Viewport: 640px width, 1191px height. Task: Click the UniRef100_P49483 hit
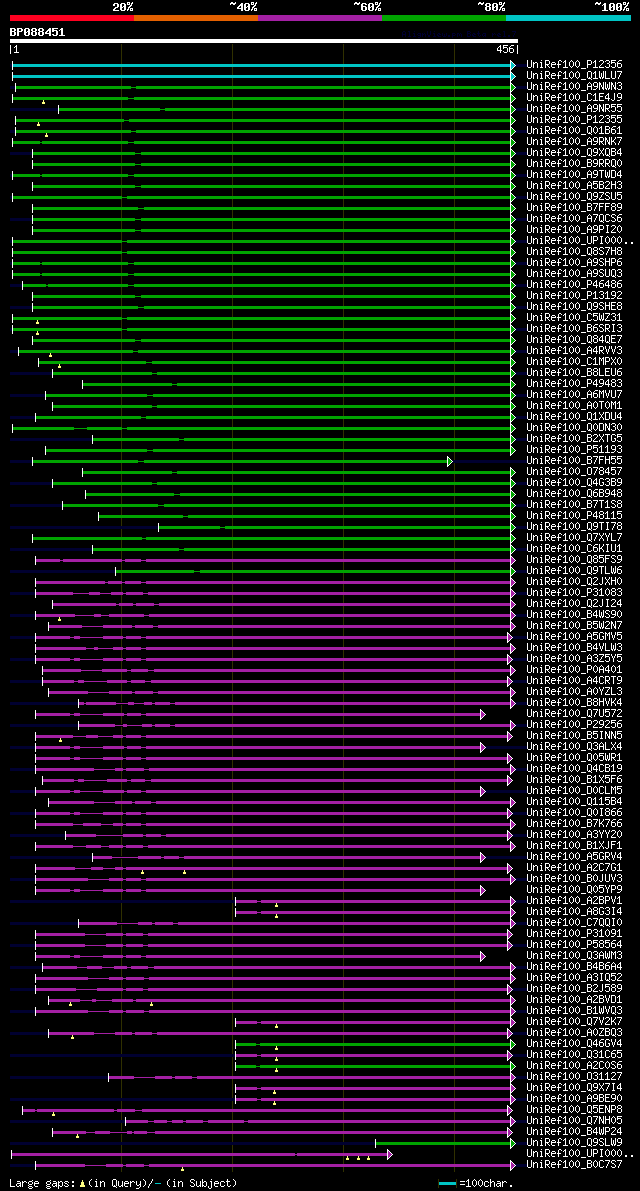pyautogui.click(x=574, y=384)
